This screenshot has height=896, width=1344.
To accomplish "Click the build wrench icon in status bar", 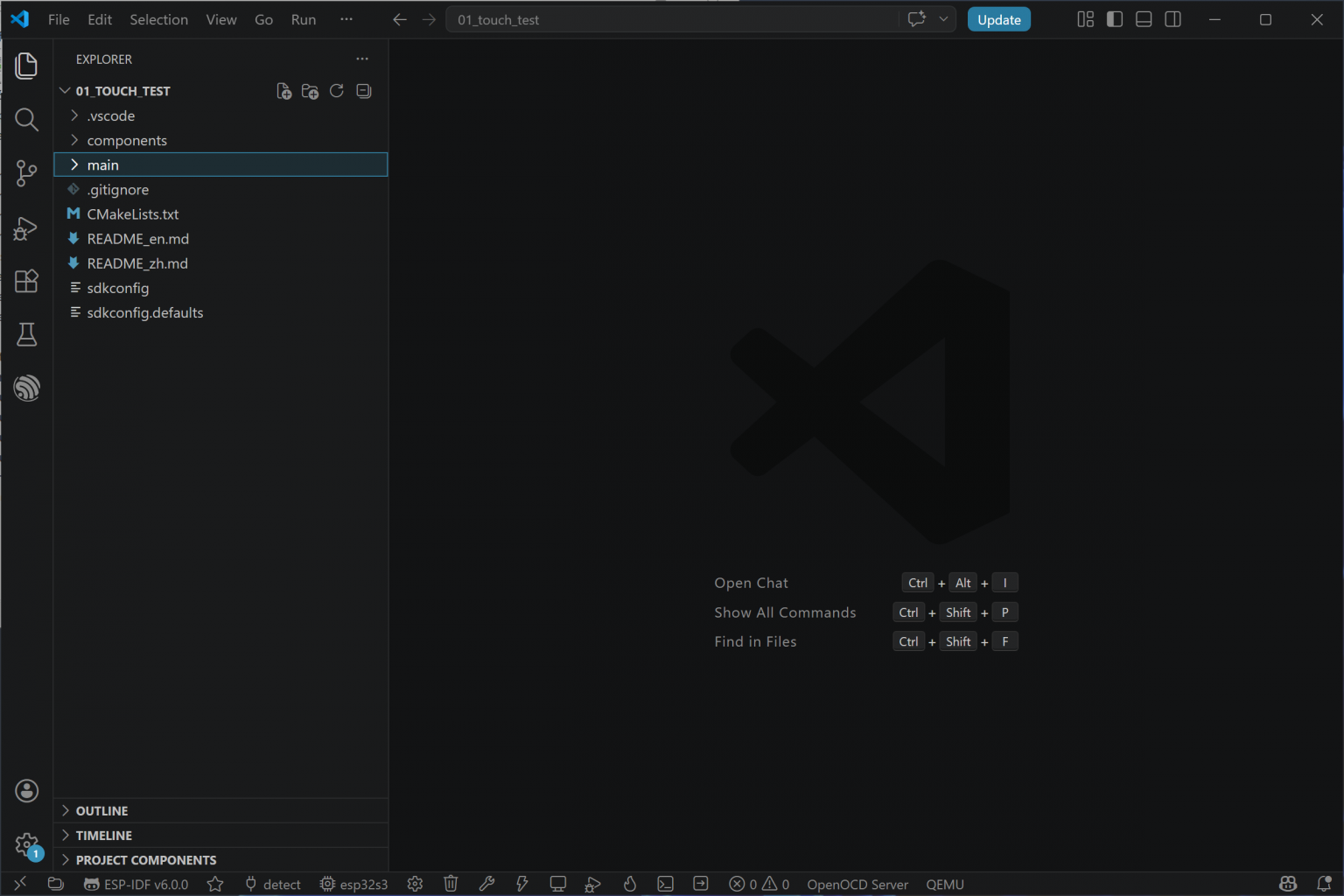I will [487, 884].
